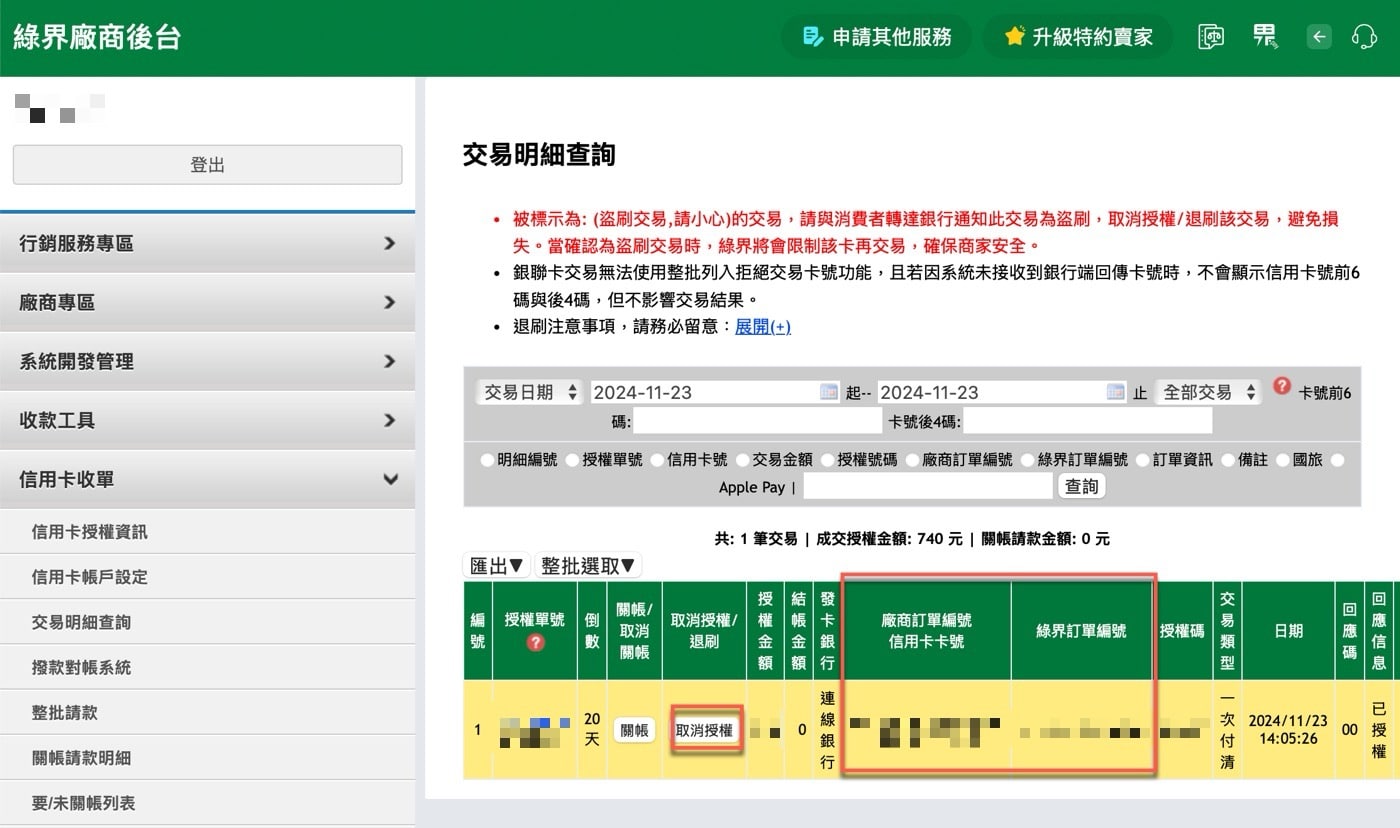Select the 交易金額 radio option
This screenshot has height=828, width=1400.
(742, 460)
